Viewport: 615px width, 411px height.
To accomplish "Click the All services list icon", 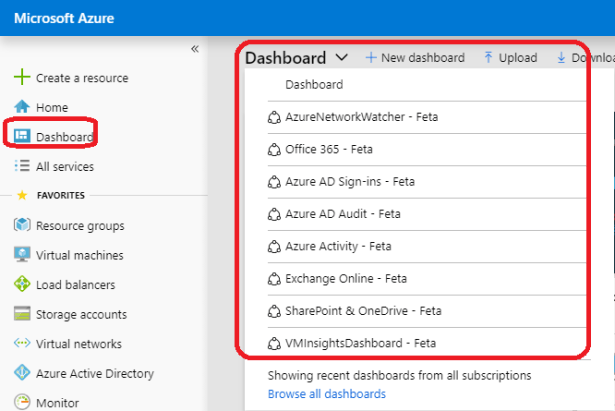I will pos(22,165).
